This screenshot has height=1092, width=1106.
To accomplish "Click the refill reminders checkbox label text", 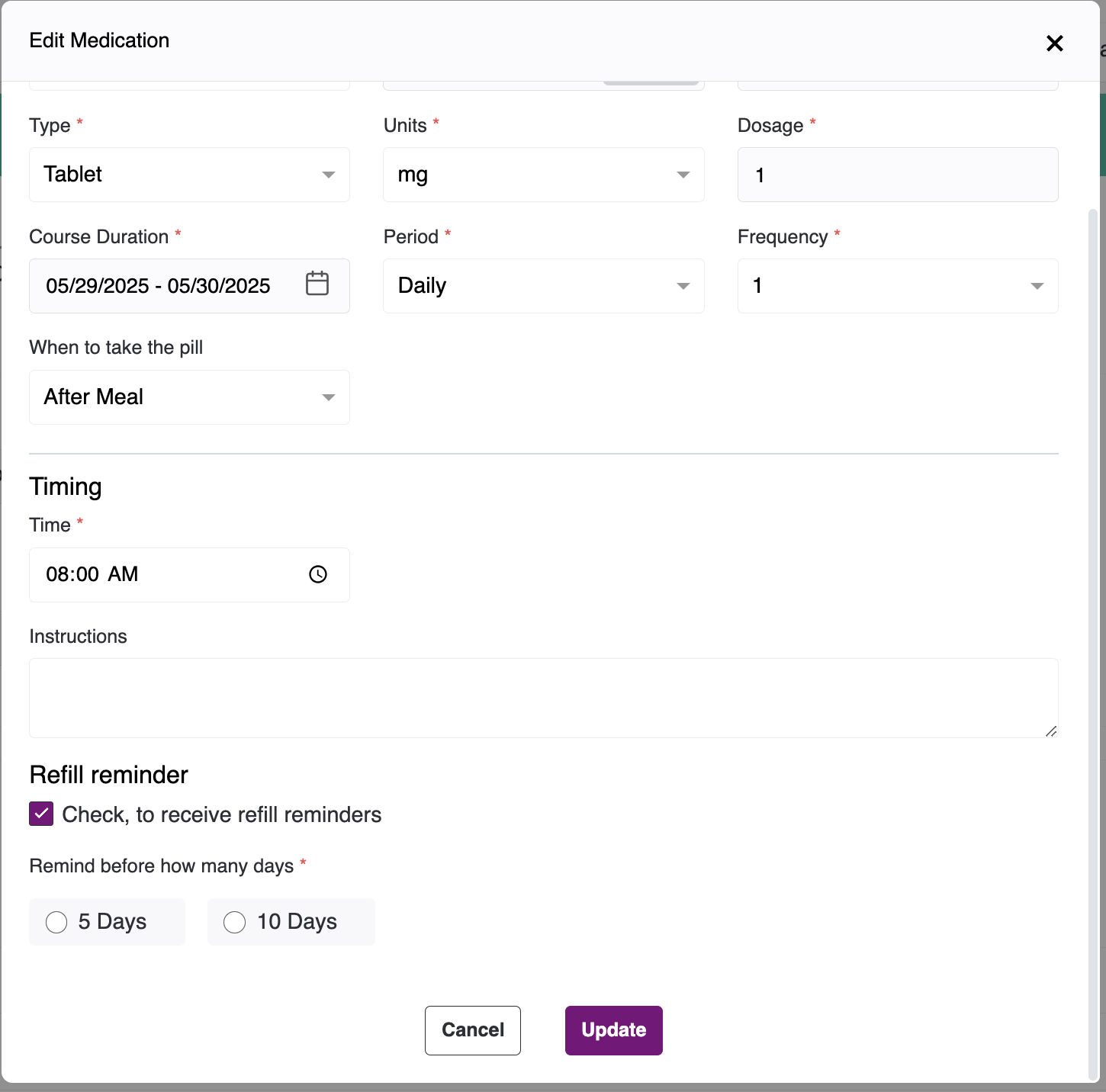I will point(221,814).
